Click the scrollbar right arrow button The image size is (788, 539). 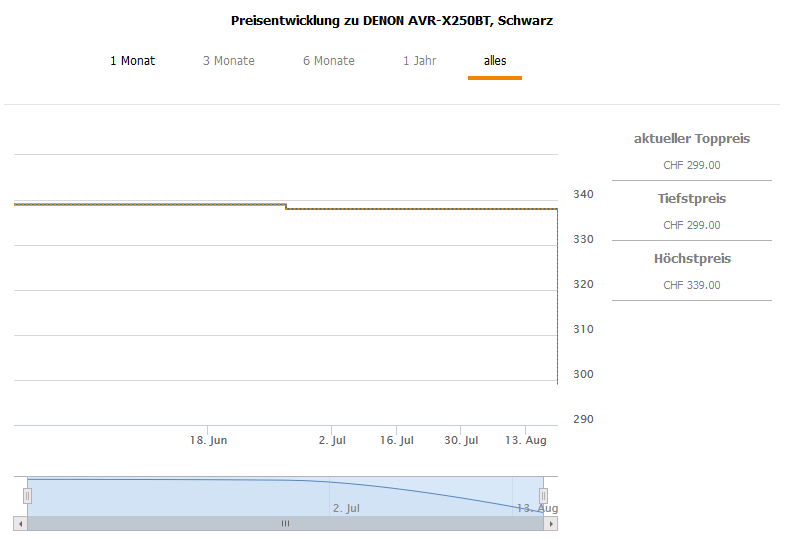click(x=551, y=523)
